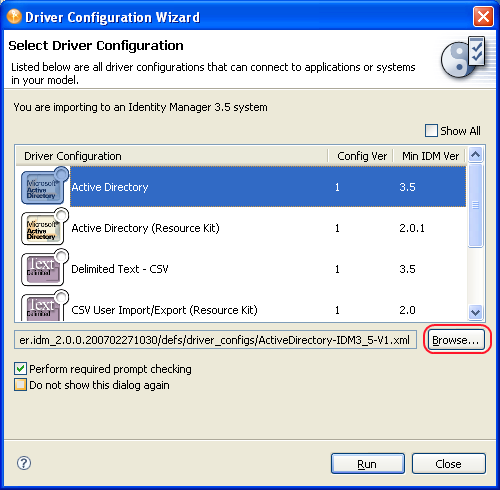
Task: Click the 2.0.1 Min IDM version cell
Action: (x=412, y=228)
